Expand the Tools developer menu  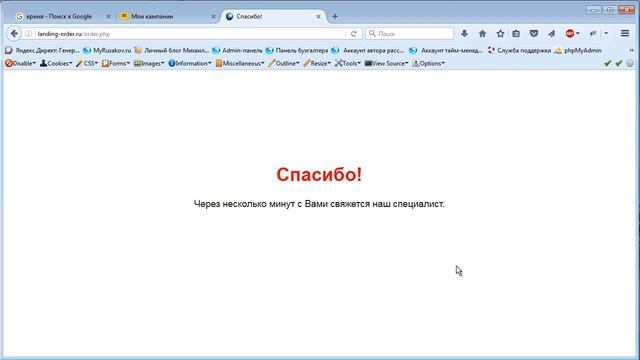coord(348,63)
